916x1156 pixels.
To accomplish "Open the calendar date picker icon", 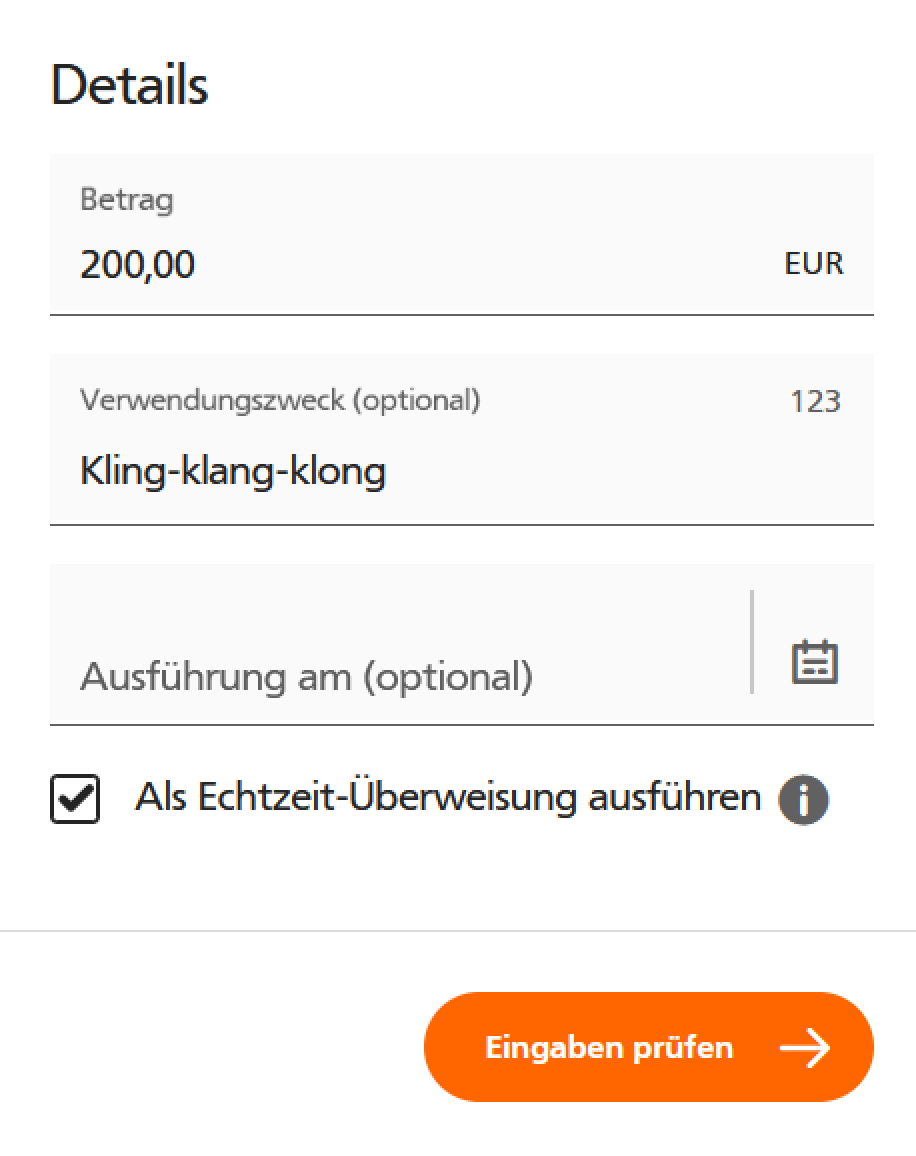I will click(814, 663).
